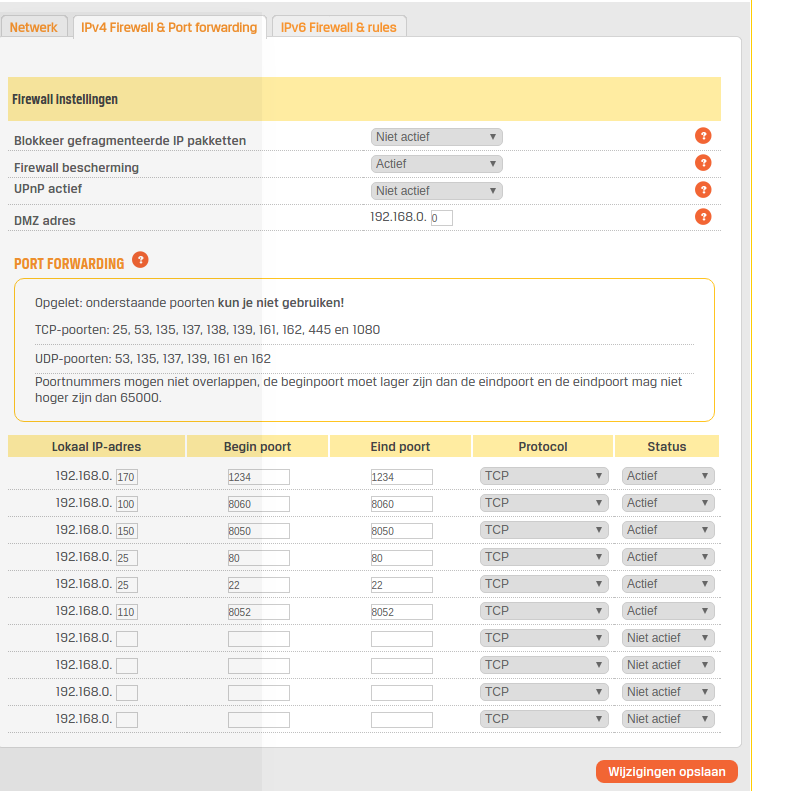Change Status of port 8052 rule
This screenshot has width=787, height=791.
point(668,611)
